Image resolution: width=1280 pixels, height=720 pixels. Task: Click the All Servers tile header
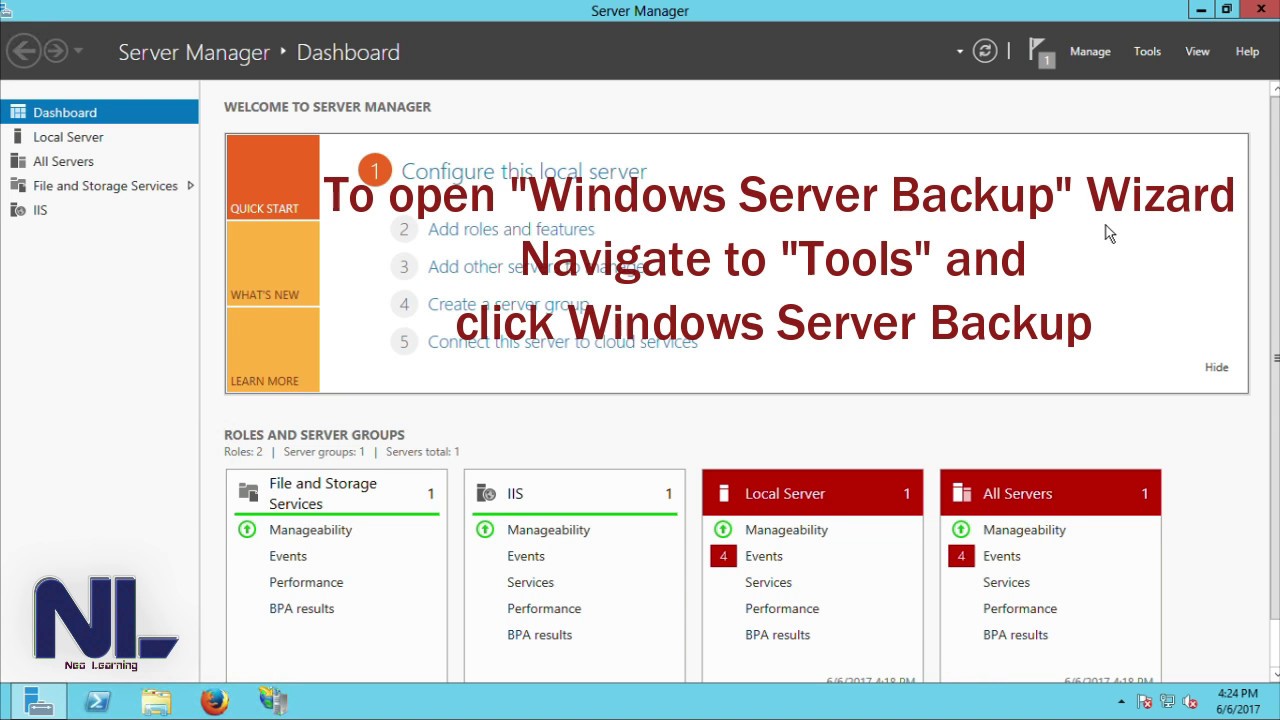coord(1050,493)
